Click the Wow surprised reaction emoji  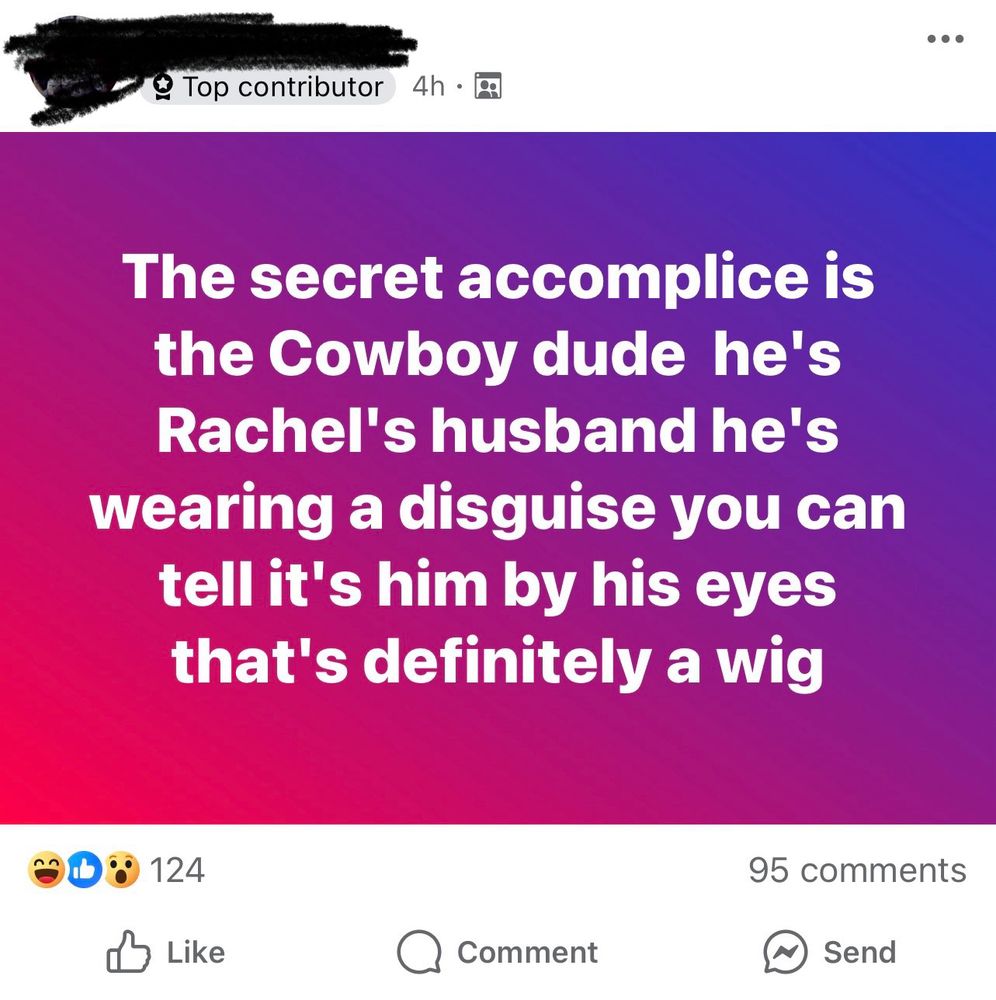pyautogui.click(x=122, y=870)
